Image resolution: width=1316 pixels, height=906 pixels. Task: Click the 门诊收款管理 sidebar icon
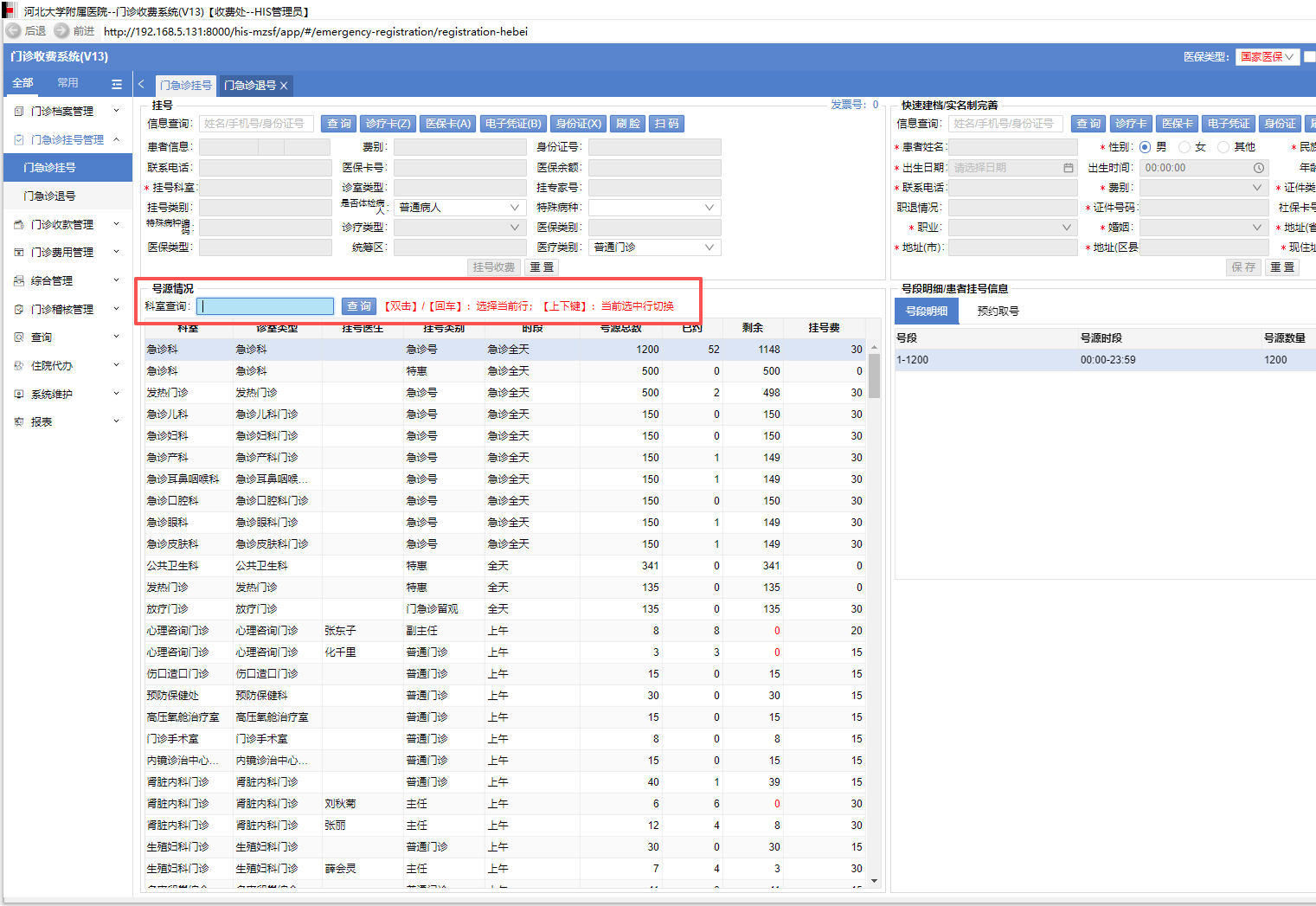coord(19,225)
